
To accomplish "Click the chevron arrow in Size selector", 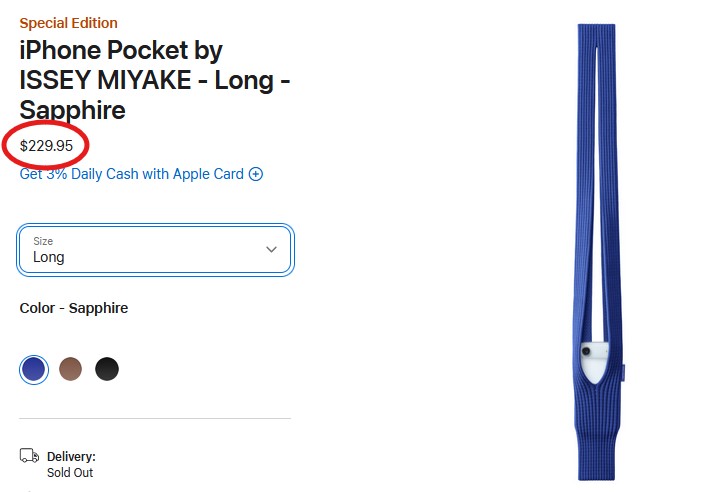I will [271, 250].
